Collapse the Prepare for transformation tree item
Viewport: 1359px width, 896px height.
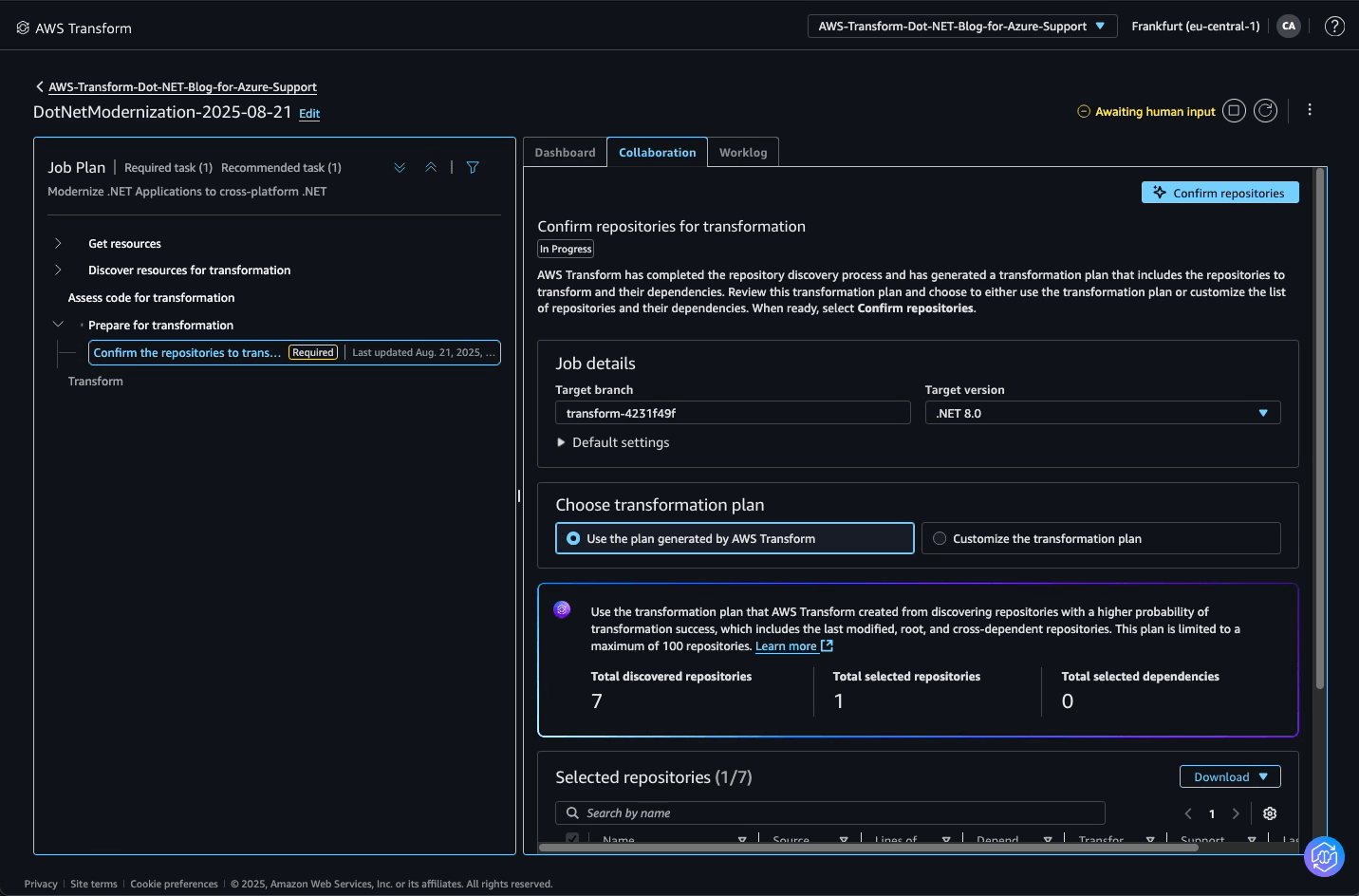click(x=58, y=323)
